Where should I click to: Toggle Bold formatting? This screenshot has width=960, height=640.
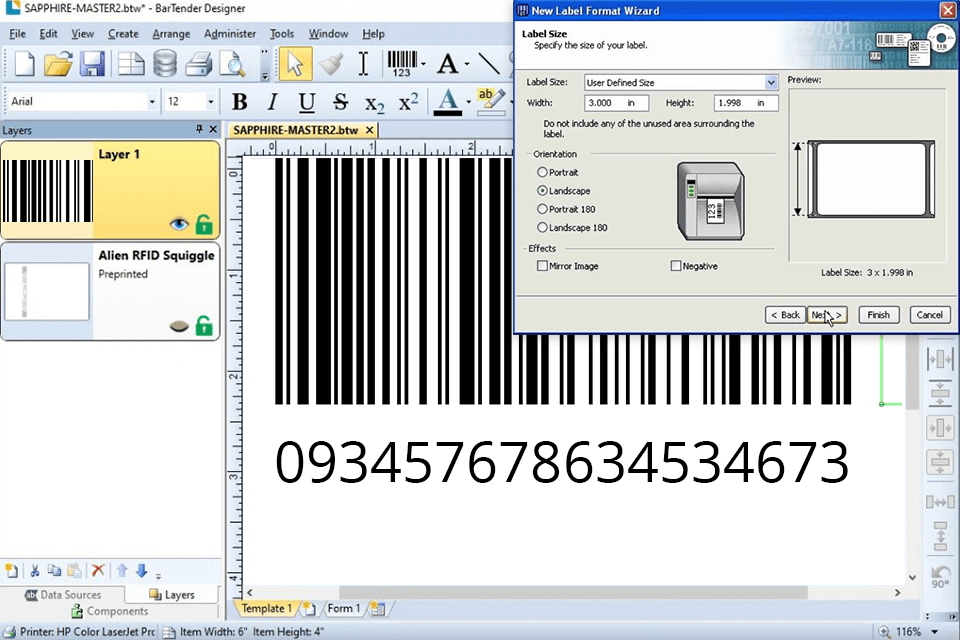[239, 102]
